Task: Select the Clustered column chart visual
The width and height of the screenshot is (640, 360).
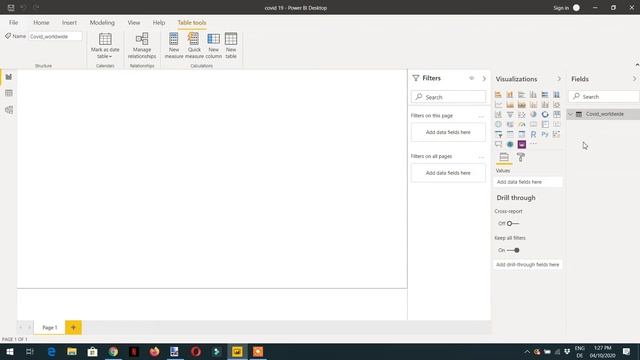Action: [533, 95]
